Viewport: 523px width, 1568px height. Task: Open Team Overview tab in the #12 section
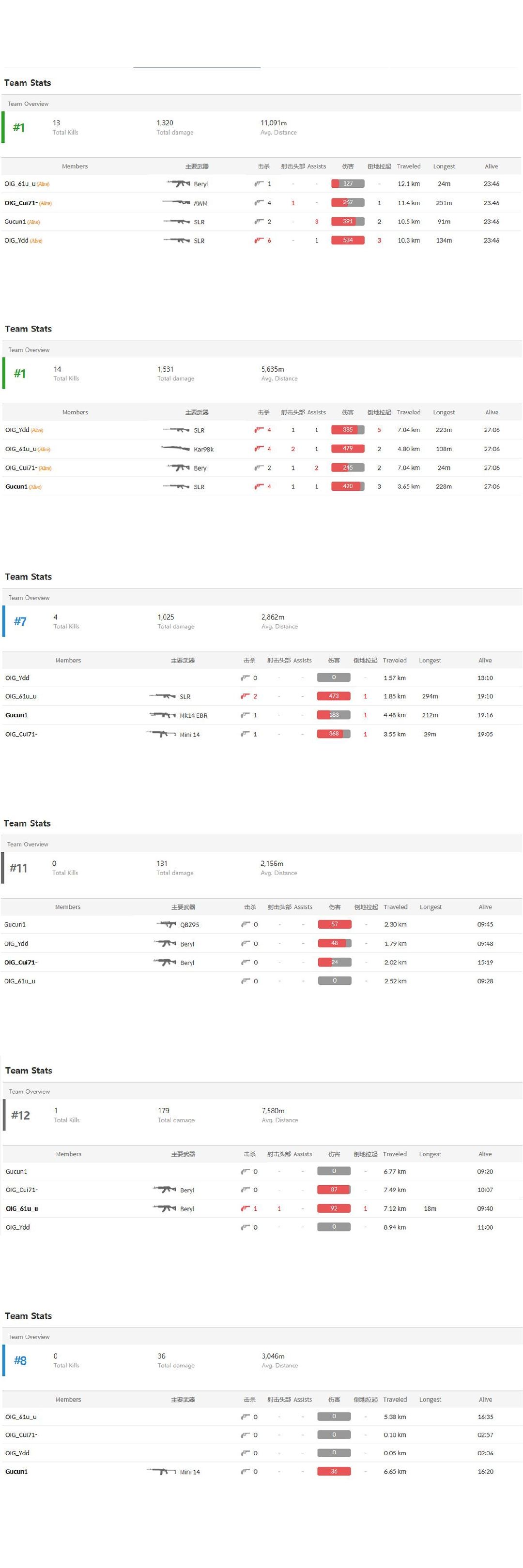[x=29, y=1091]
